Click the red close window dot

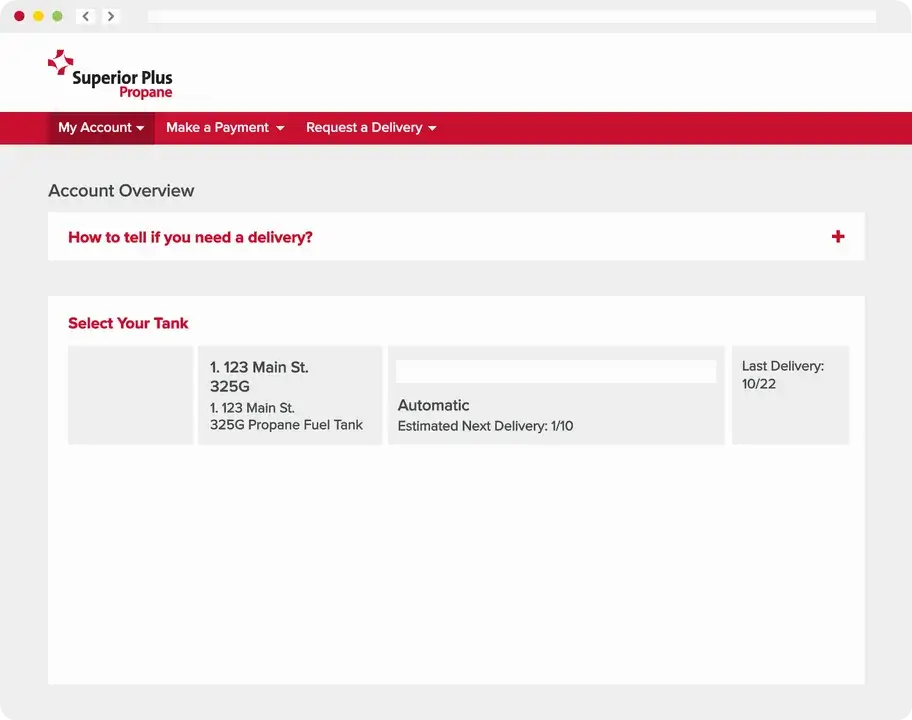19,16
